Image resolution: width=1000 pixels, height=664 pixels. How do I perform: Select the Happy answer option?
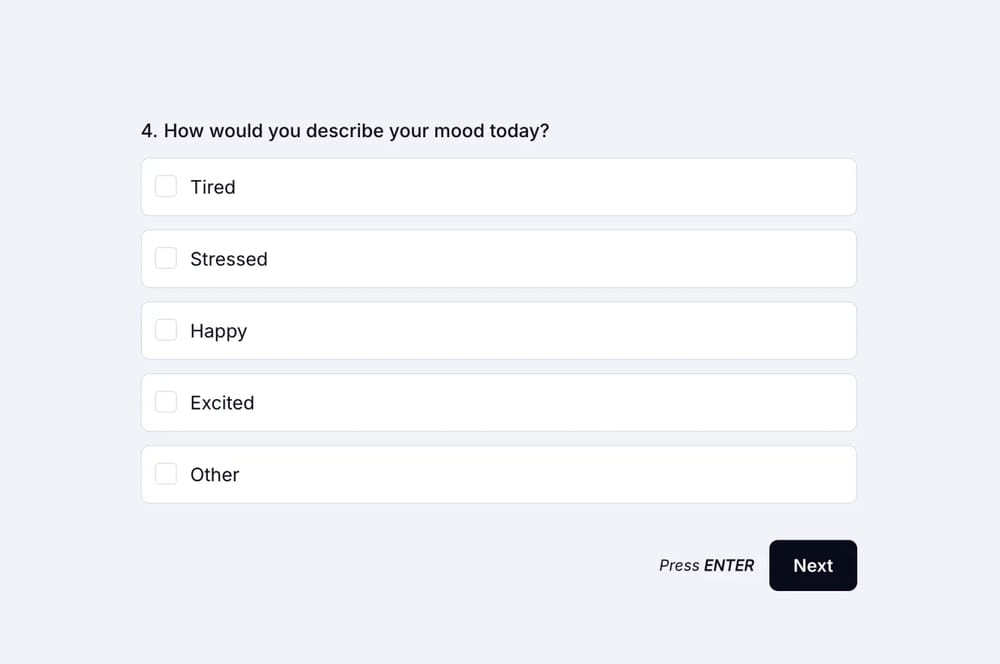tap(498, 330)
